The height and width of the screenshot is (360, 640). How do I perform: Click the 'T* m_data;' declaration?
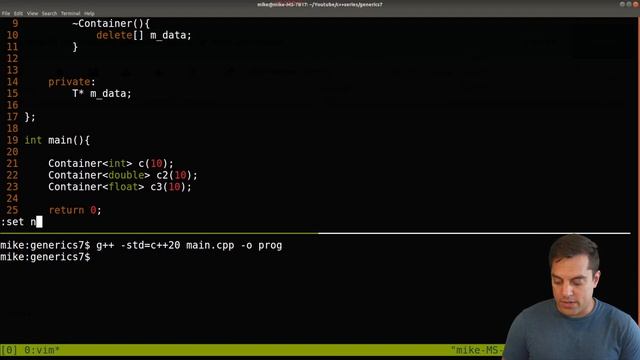102,93
